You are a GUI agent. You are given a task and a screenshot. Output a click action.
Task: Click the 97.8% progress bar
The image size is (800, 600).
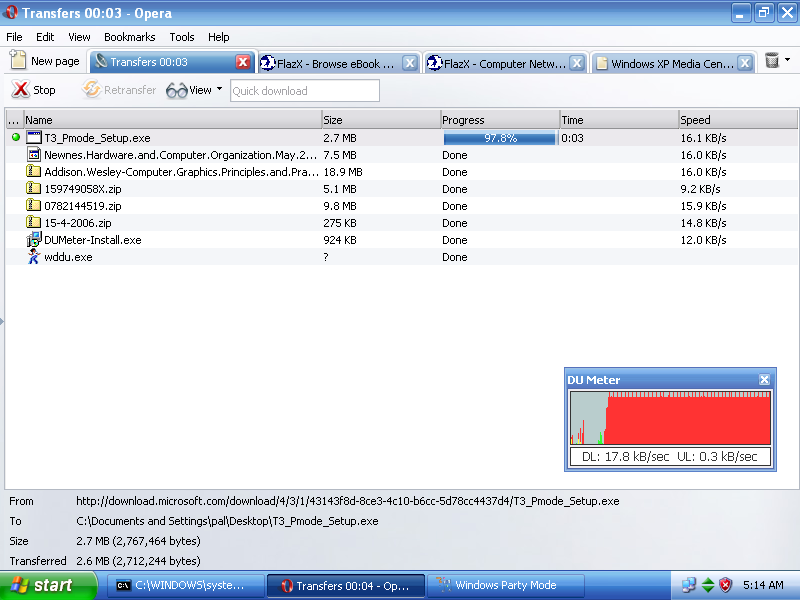(499, 138)
